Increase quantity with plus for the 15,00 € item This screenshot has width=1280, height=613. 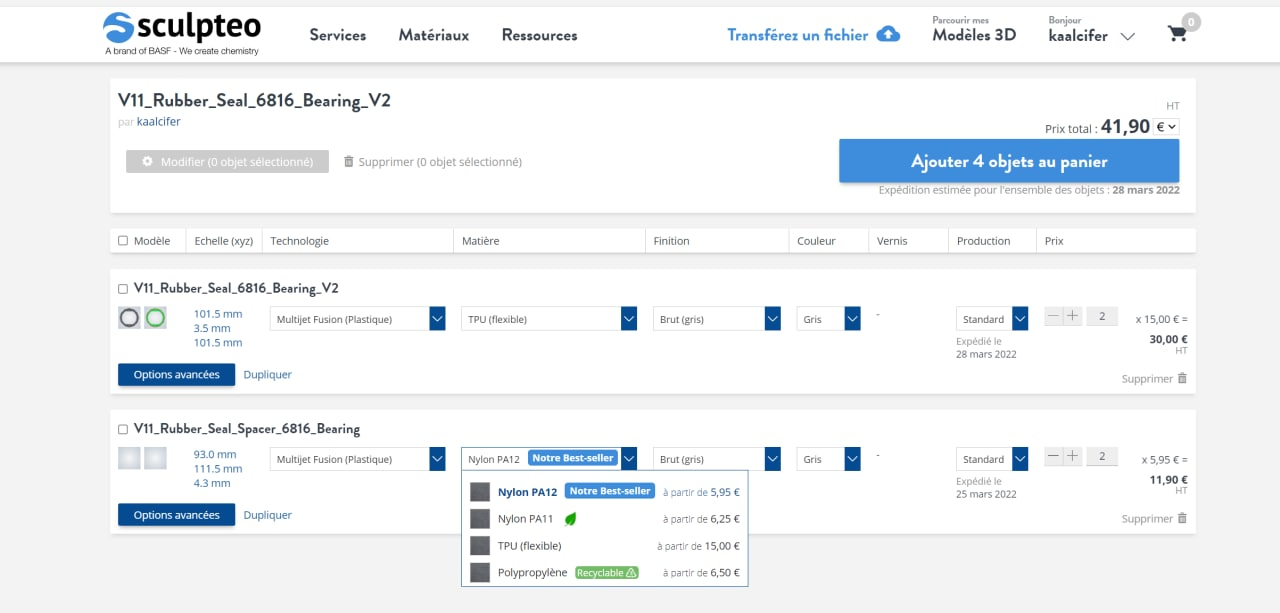[x=1072, y=316]
